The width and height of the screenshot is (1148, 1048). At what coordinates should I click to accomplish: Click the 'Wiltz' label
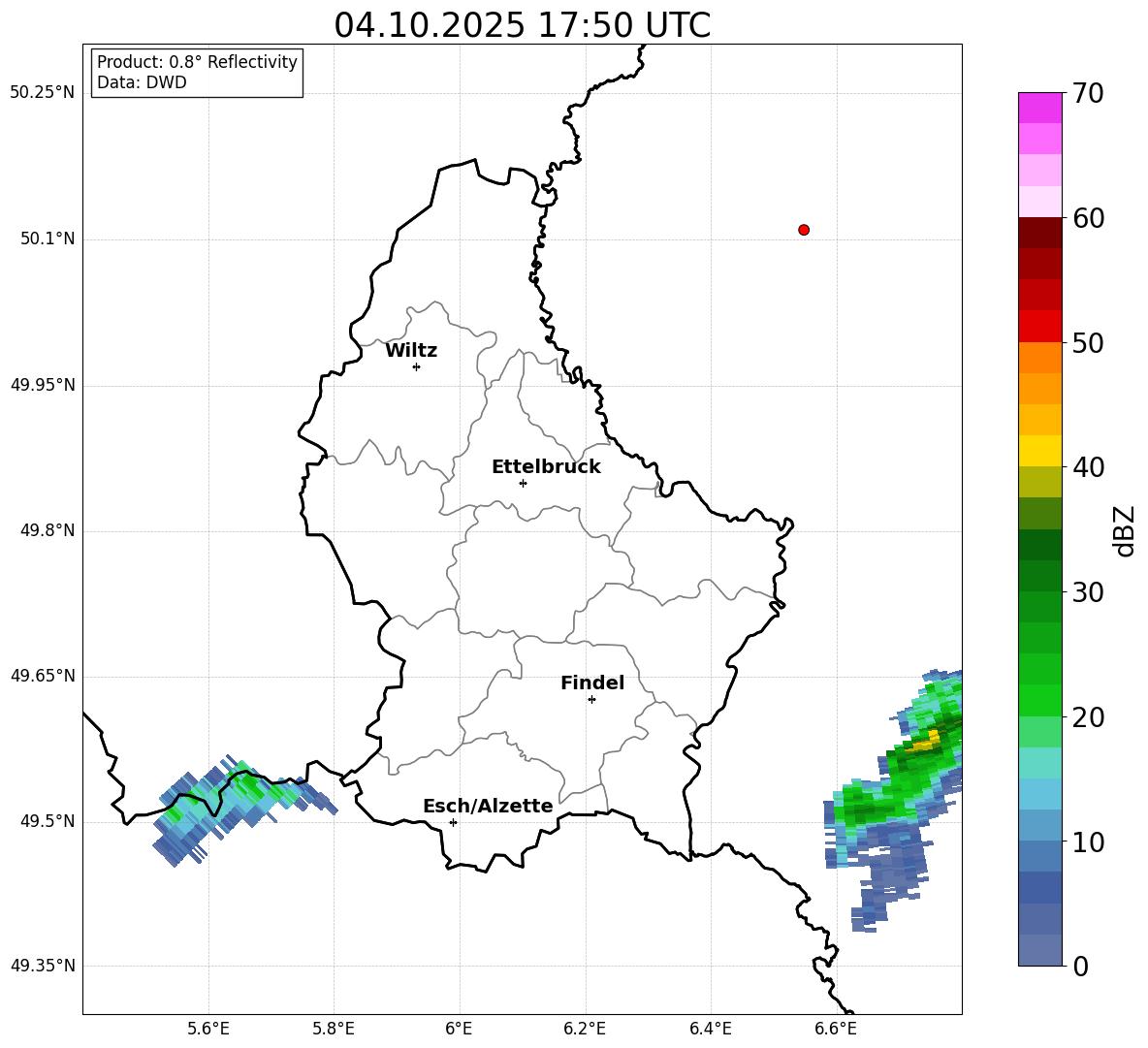pos(411,351)
